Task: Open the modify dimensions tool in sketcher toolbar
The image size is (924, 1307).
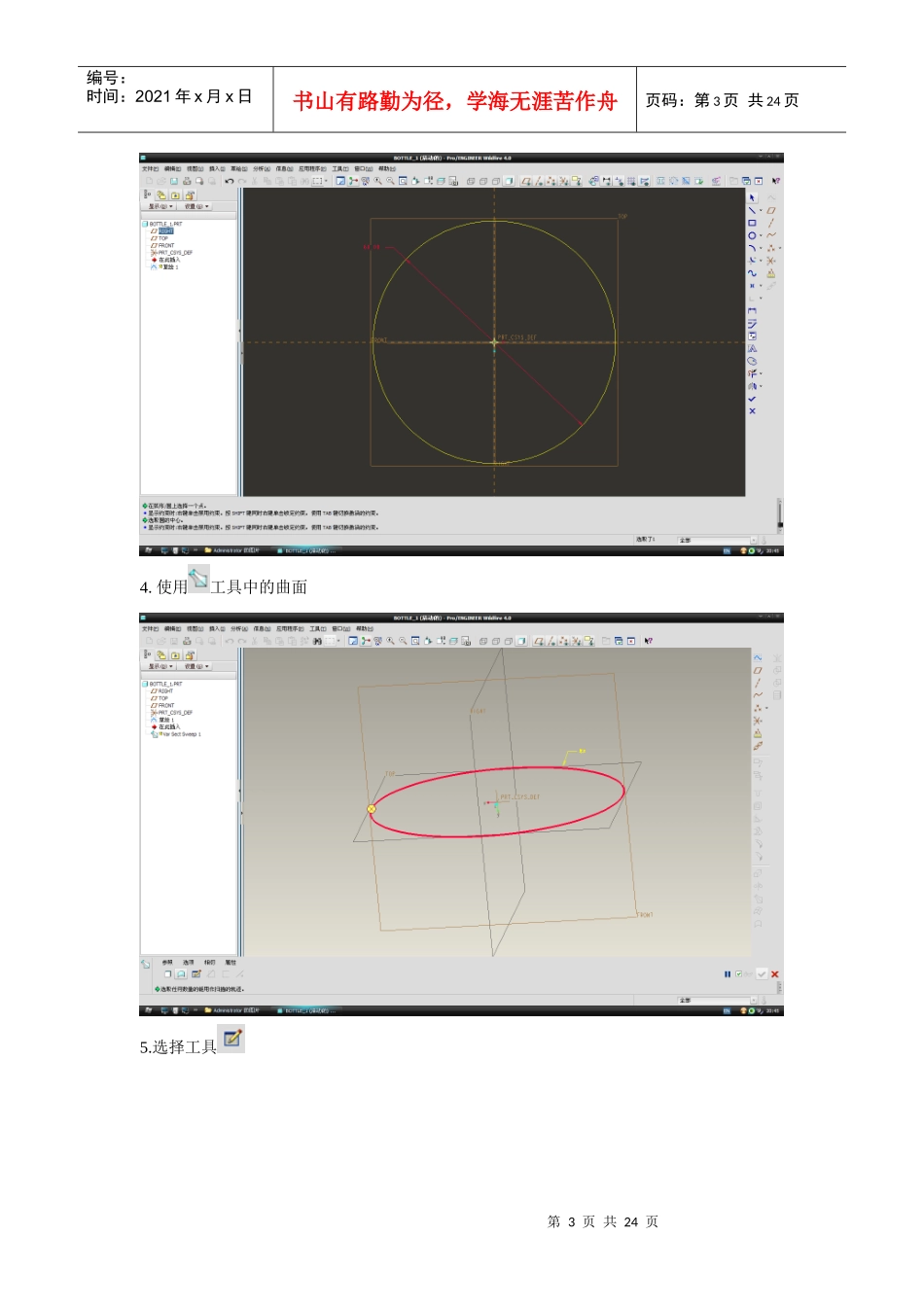Action: (752, 324)
